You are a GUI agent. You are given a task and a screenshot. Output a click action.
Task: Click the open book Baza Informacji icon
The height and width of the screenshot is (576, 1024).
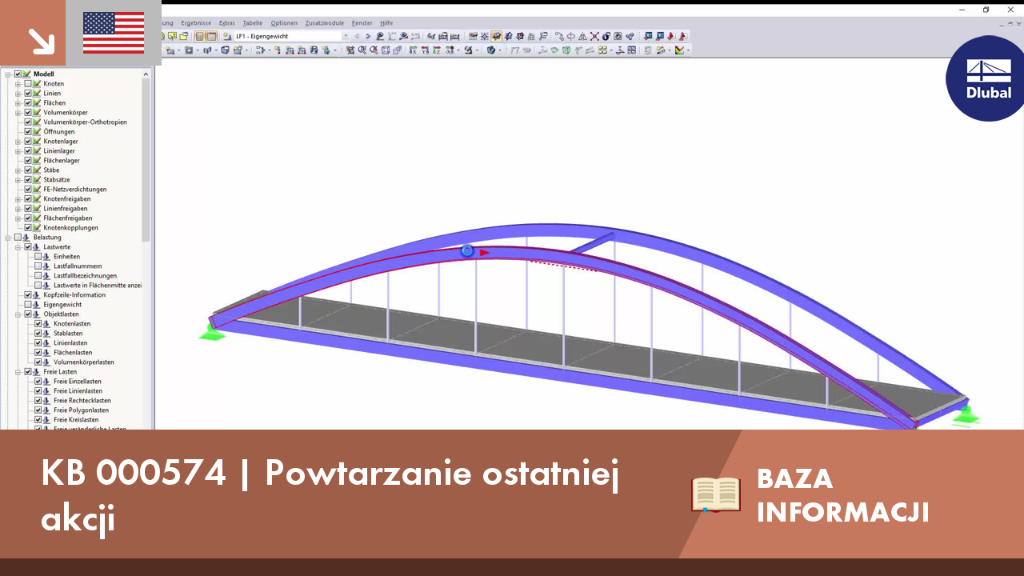[x=716, y=494]
